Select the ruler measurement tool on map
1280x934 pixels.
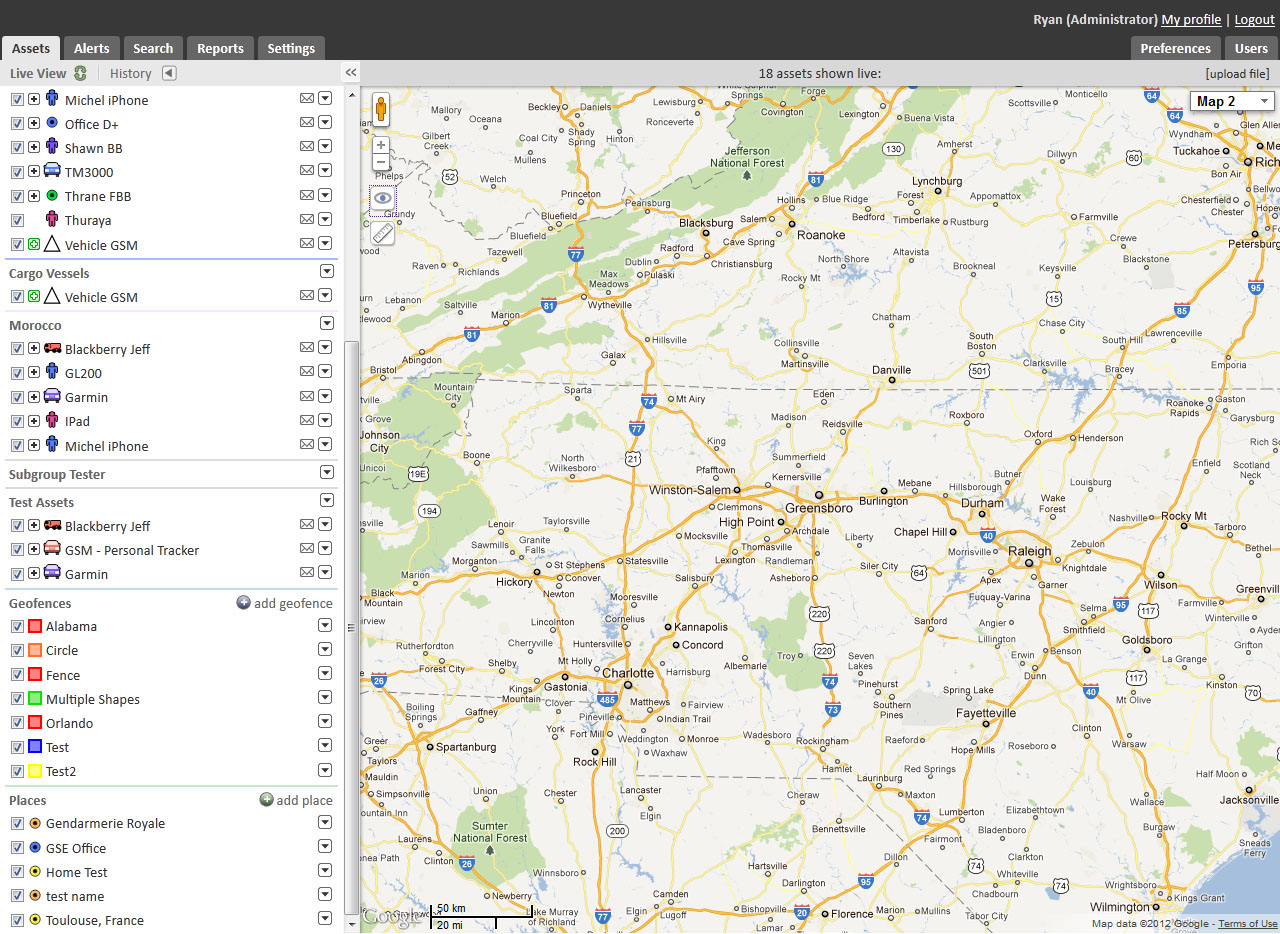tap(382, 233)
